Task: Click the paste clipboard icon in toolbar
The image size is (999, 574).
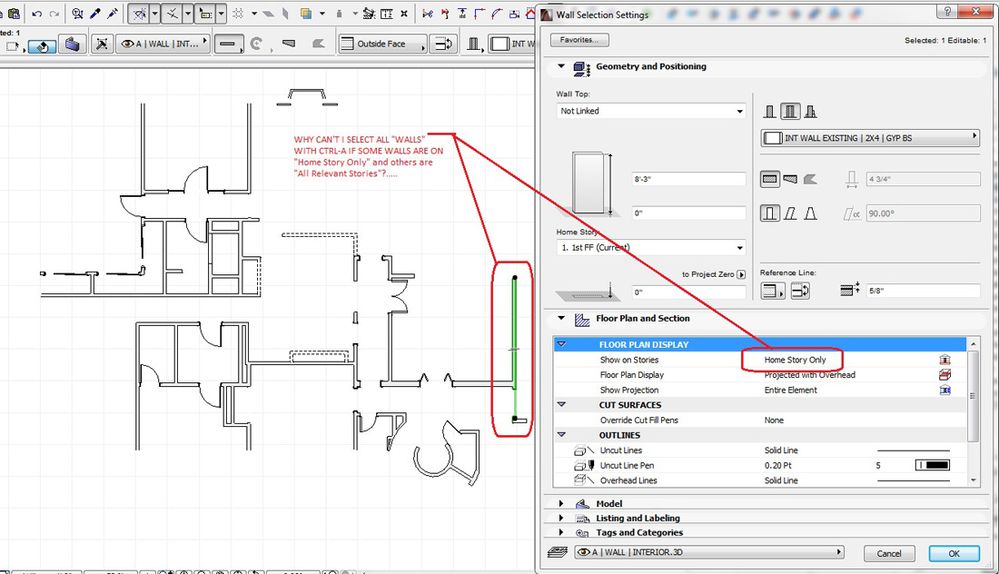Action: tap(13, 13)
